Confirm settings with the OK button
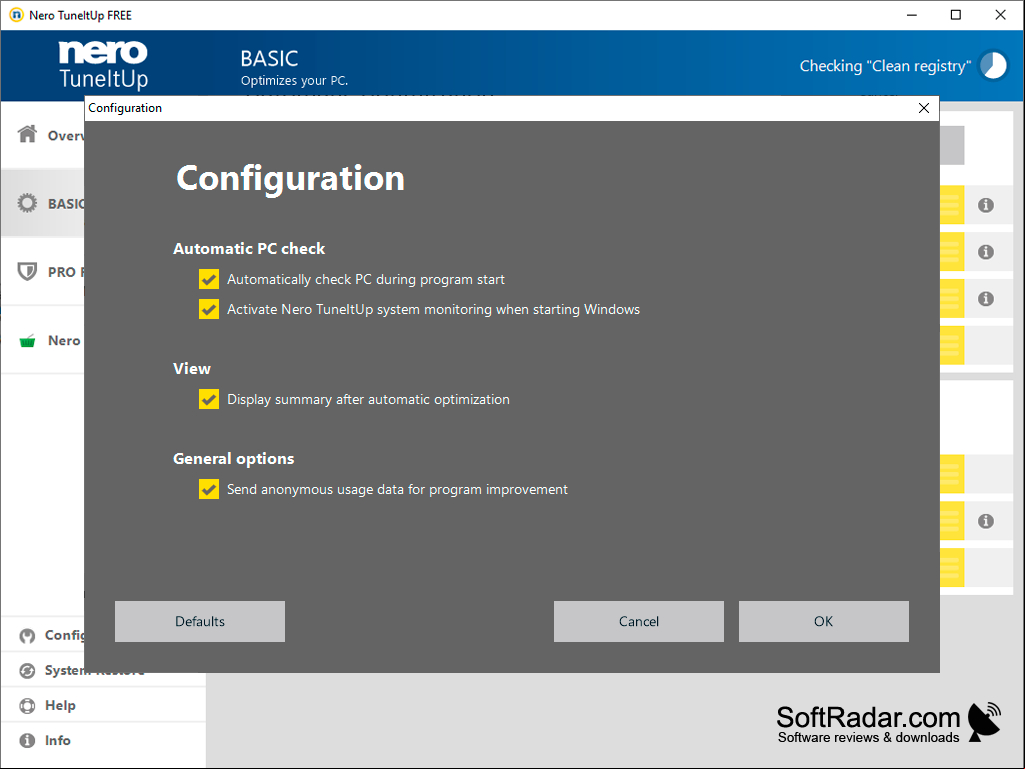Image resolution: width=1025 pixels, height=769 pixels. click(x=824, y=621)
